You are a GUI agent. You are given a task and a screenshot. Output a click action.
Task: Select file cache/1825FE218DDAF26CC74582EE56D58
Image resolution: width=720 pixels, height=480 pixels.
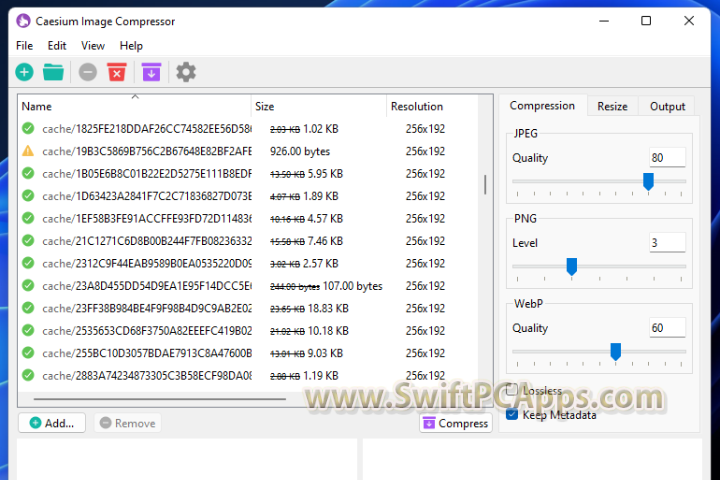click(x=146, y=129)
